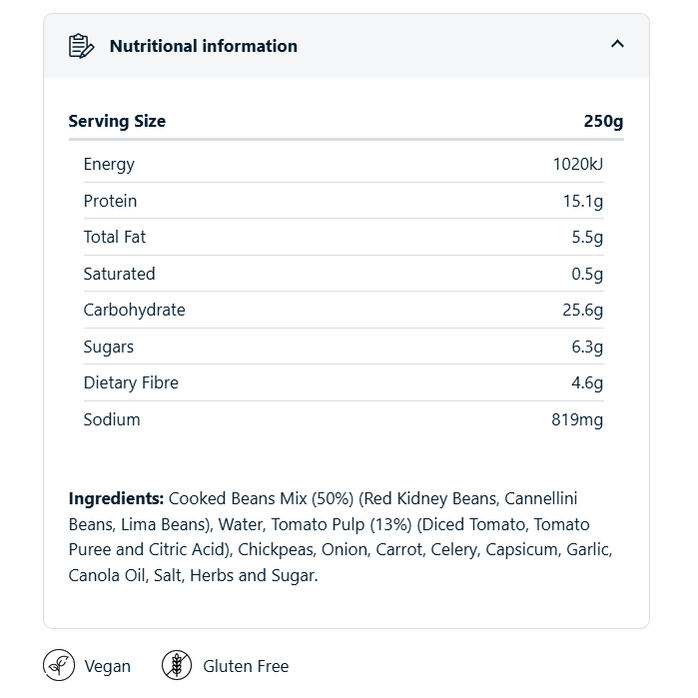This screenshot has width=698, height=698.
Task: Collapse the Nutritional information section chevron
Action: (617, 44)
